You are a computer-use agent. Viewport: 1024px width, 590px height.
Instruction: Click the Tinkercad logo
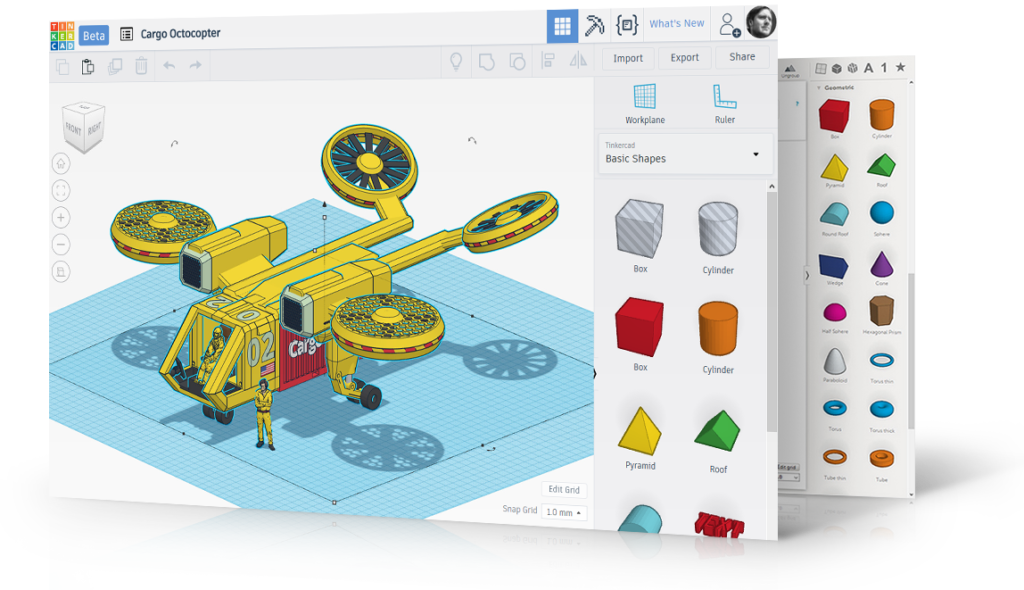click(62, 36)
